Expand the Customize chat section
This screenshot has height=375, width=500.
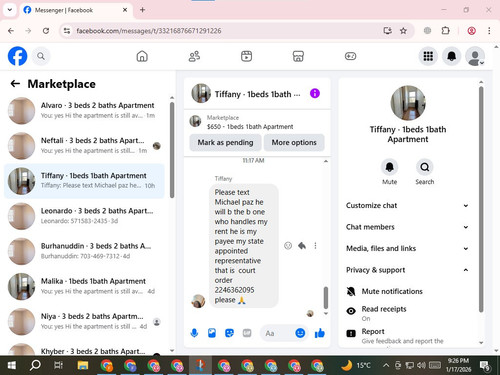(x=408, y=205)
